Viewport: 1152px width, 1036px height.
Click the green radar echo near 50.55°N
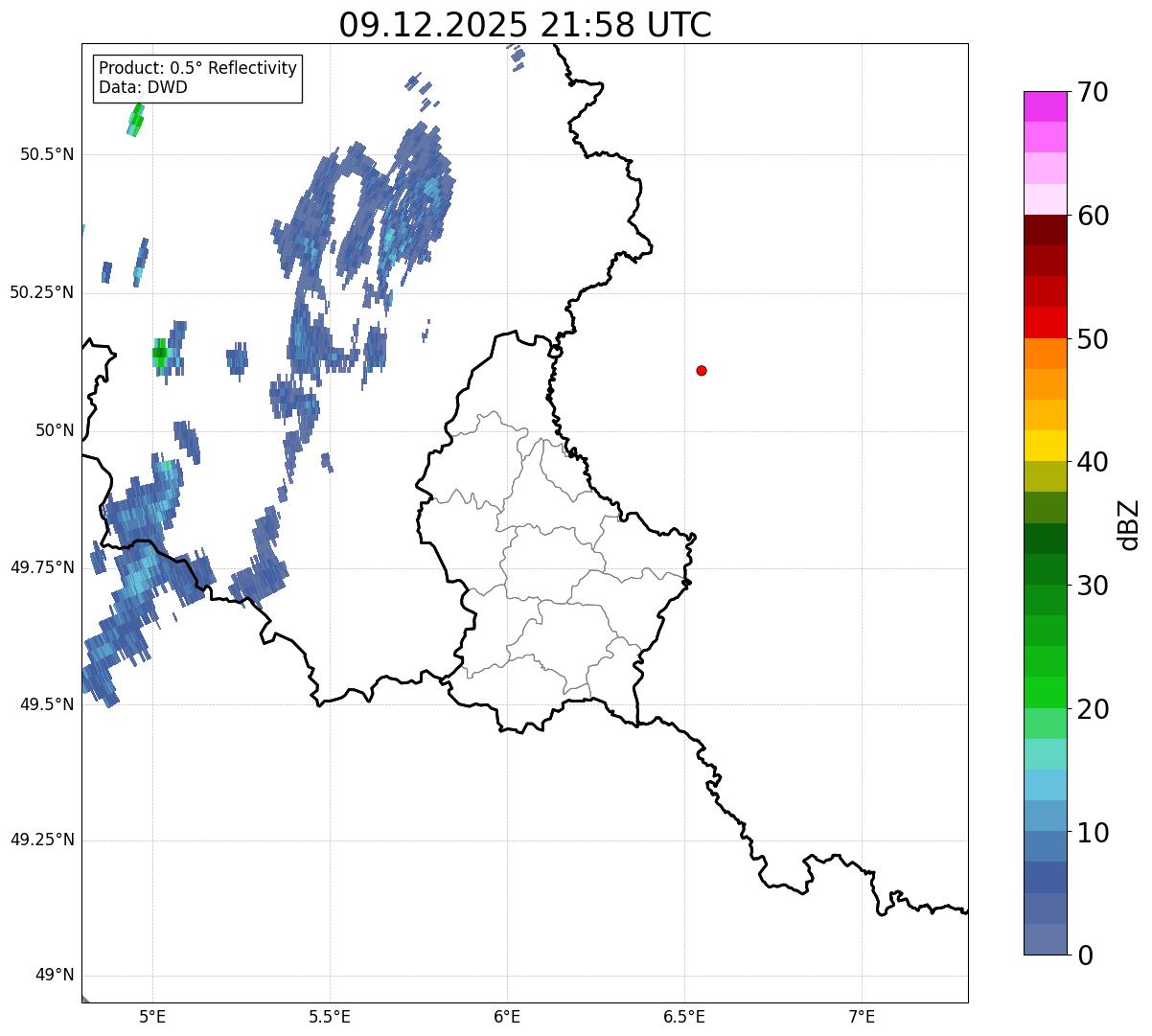136,121
